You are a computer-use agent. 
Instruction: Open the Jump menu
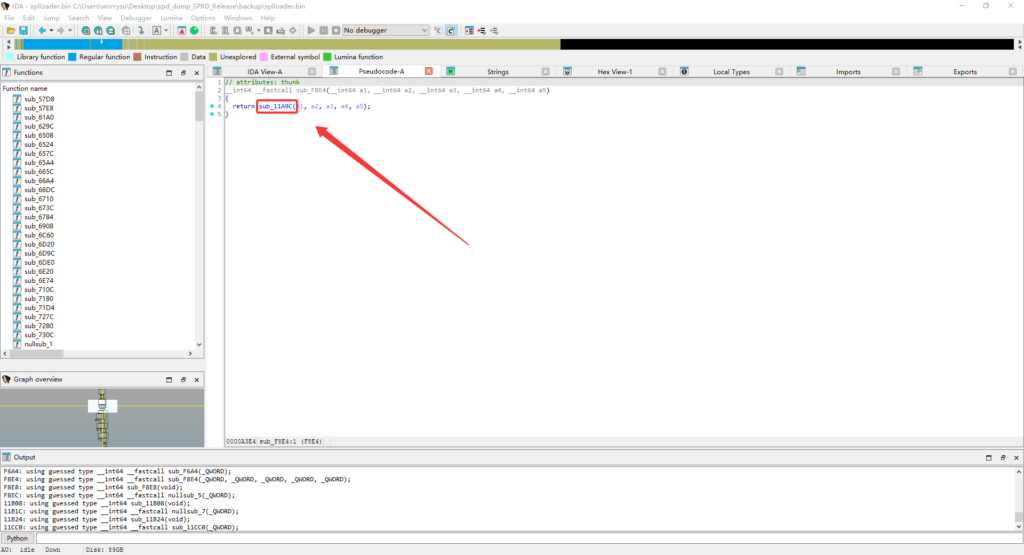point(51,18)
